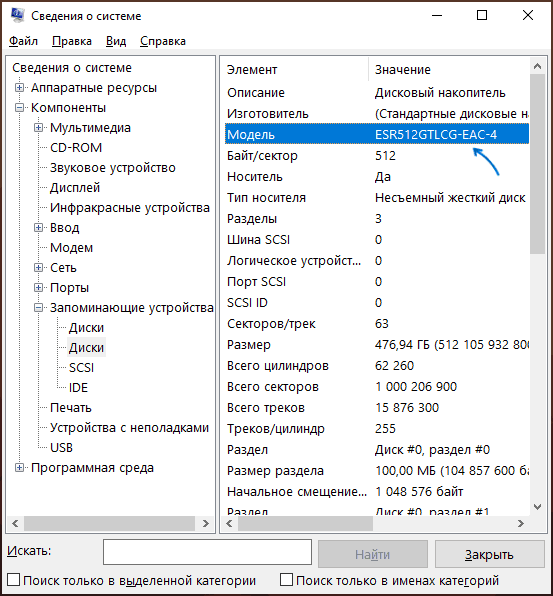Select Устройства с неполадками in the tree
The height and width of the screenshot is (596, 553).
[x=130, y=428]
